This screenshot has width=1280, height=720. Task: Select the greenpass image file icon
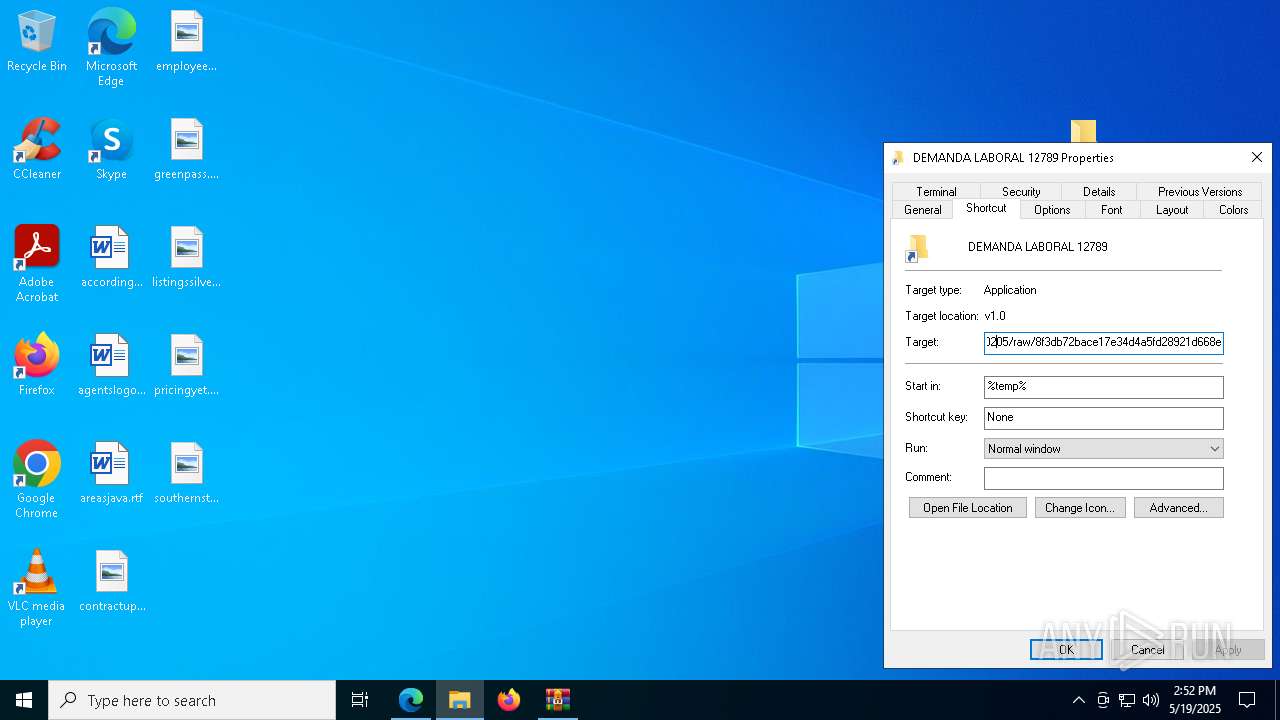[x=186, y=150]
